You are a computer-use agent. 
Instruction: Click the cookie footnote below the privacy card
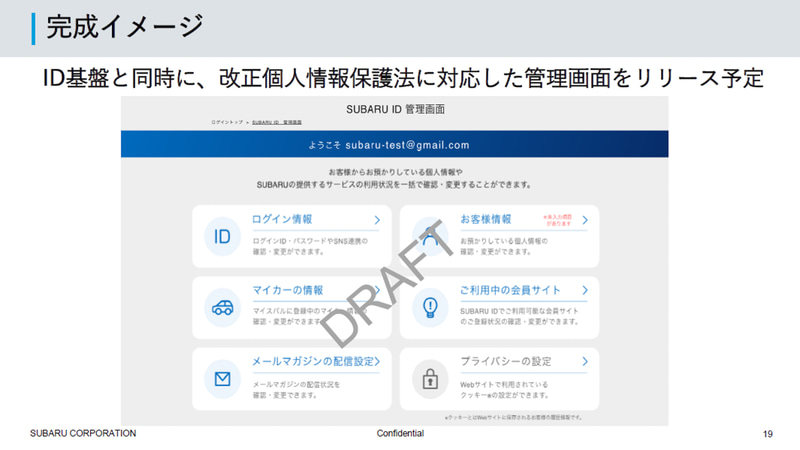[x=513, y=417]
